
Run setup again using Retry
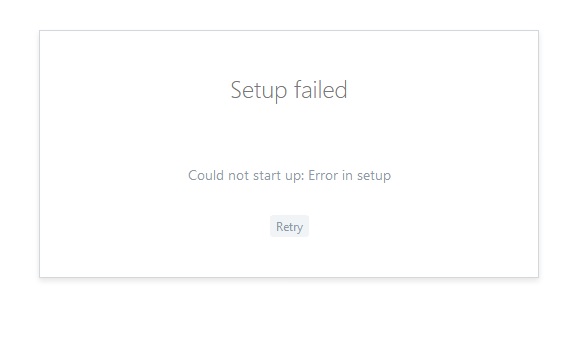(x=289, y=226)
